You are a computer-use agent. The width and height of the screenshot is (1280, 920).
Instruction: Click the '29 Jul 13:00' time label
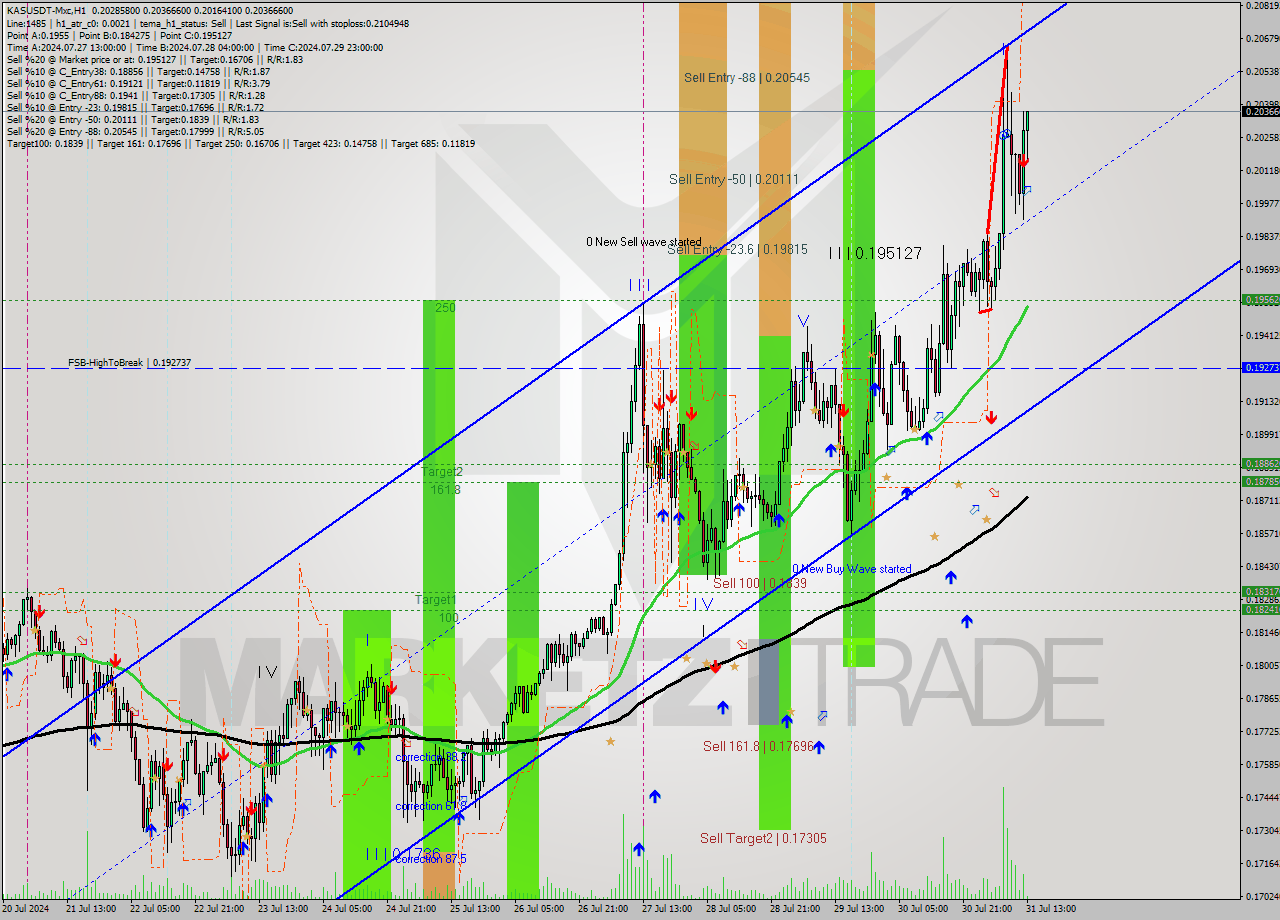[859, 909]
